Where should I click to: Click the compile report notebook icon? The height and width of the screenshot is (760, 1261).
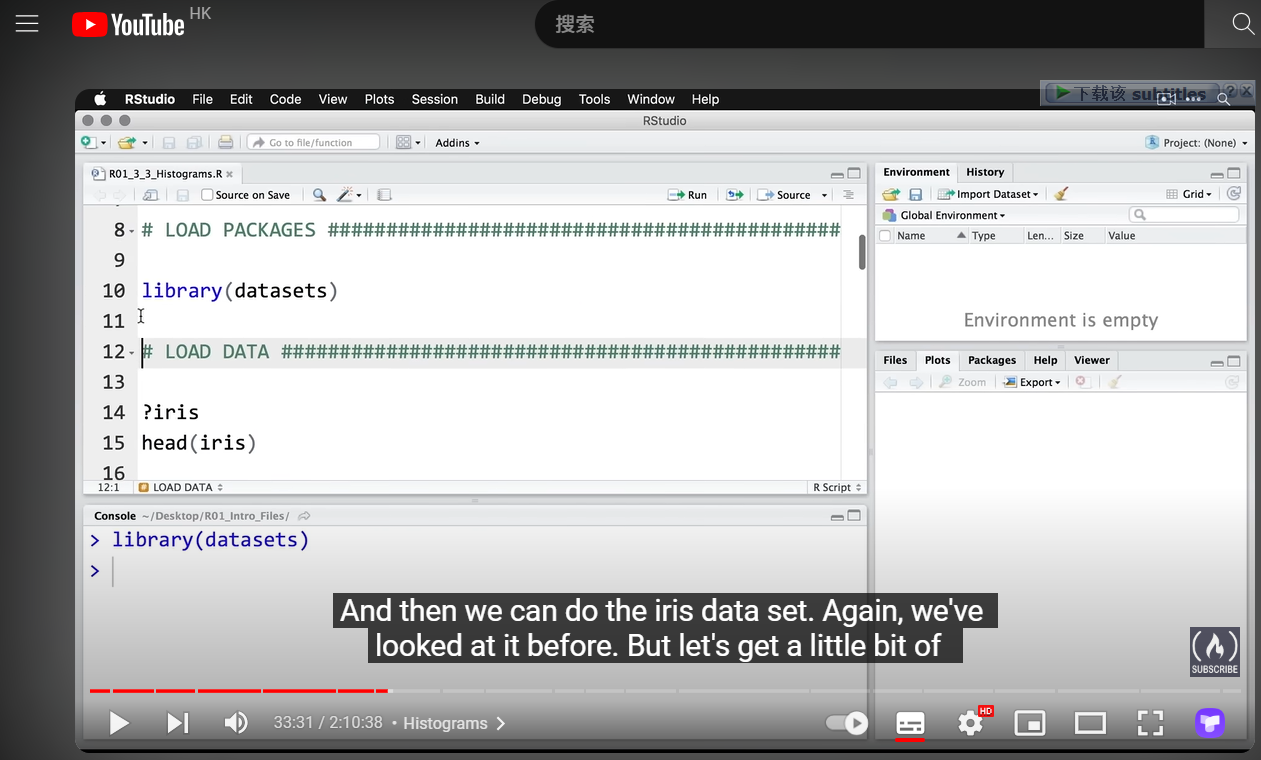384,195
